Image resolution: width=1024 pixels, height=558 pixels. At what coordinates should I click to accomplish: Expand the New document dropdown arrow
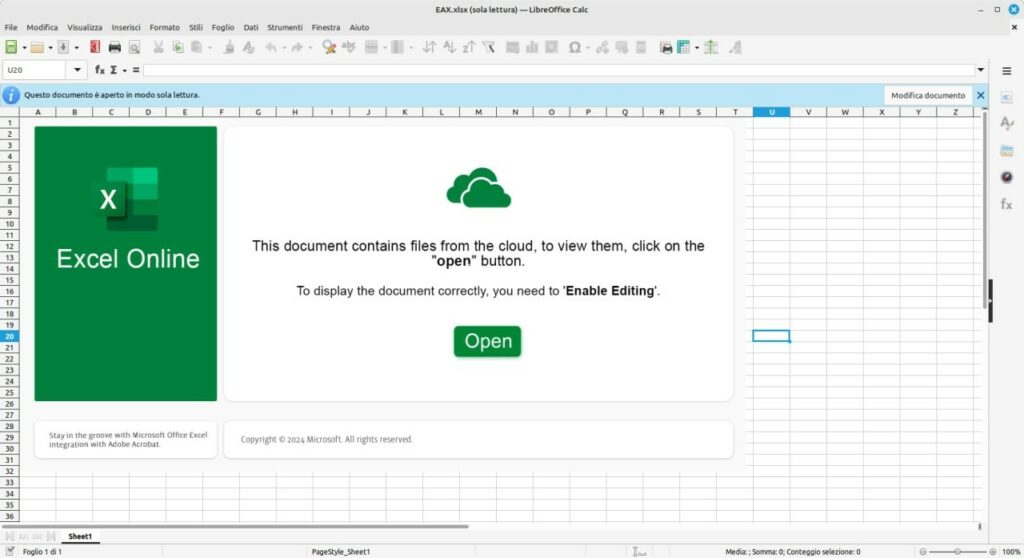tap(24, 48)
